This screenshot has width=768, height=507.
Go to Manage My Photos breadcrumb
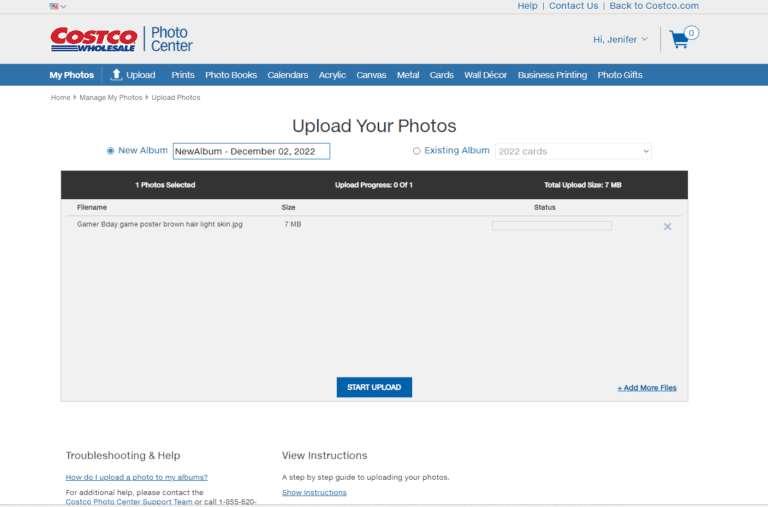[110, 98]
